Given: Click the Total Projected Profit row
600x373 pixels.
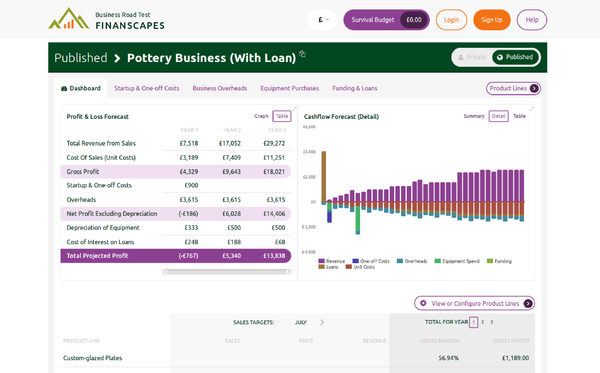Looking at the screenshot, I should [176, 256].
